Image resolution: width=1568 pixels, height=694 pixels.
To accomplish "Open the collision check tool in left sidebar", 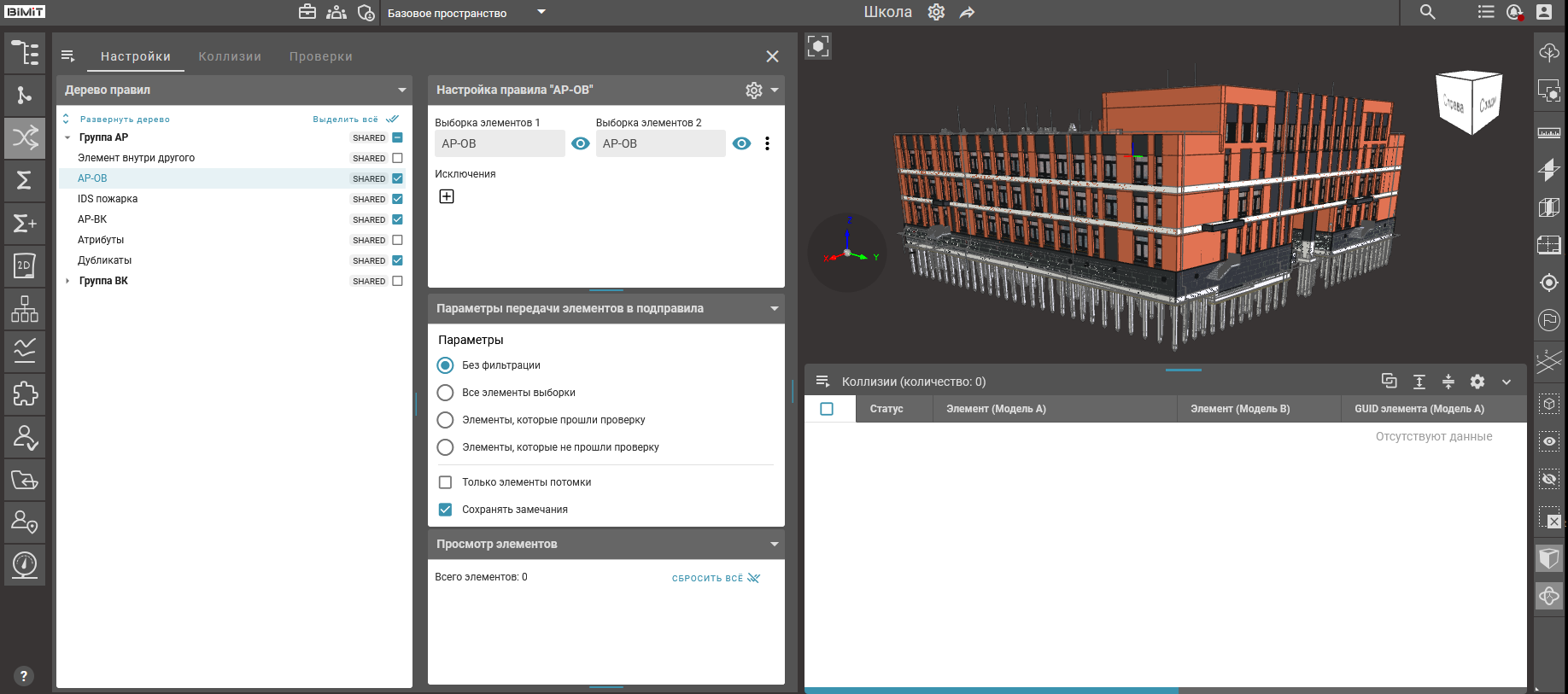I will click(x=25, y=137).
